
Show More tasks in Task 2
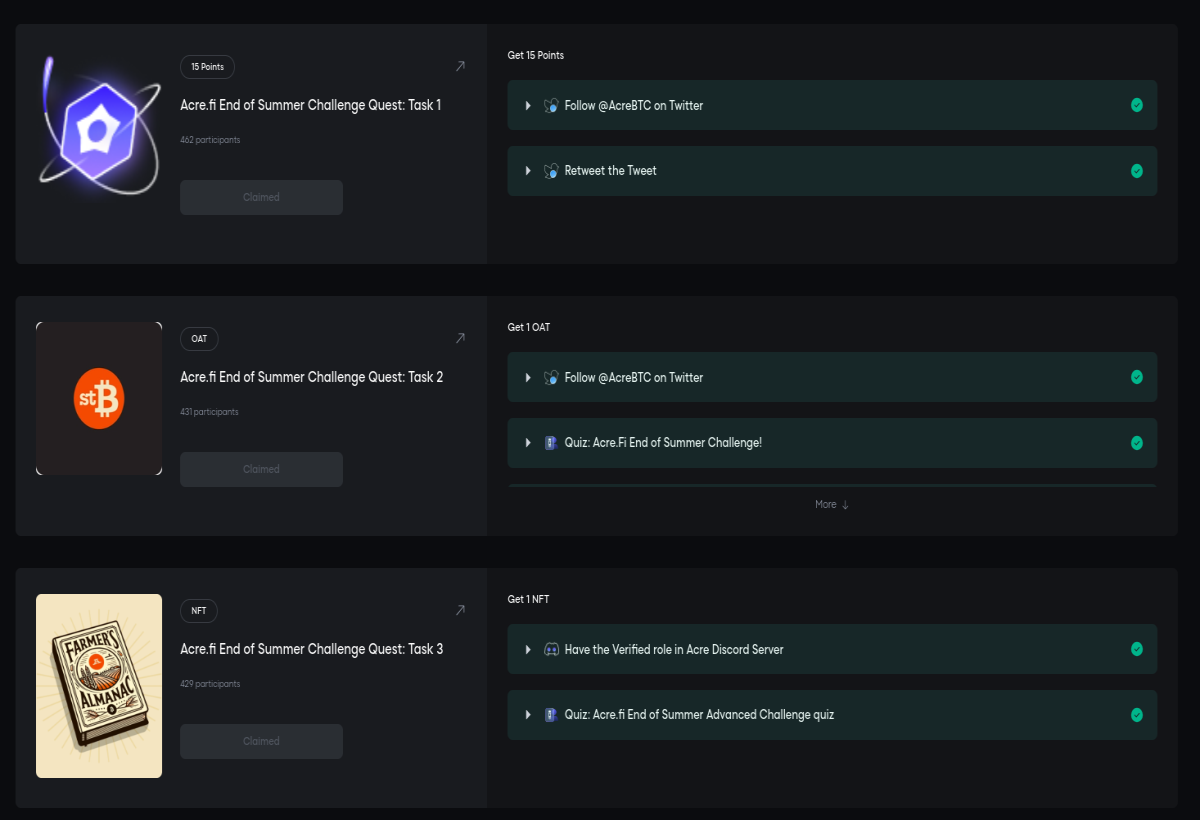832,504
